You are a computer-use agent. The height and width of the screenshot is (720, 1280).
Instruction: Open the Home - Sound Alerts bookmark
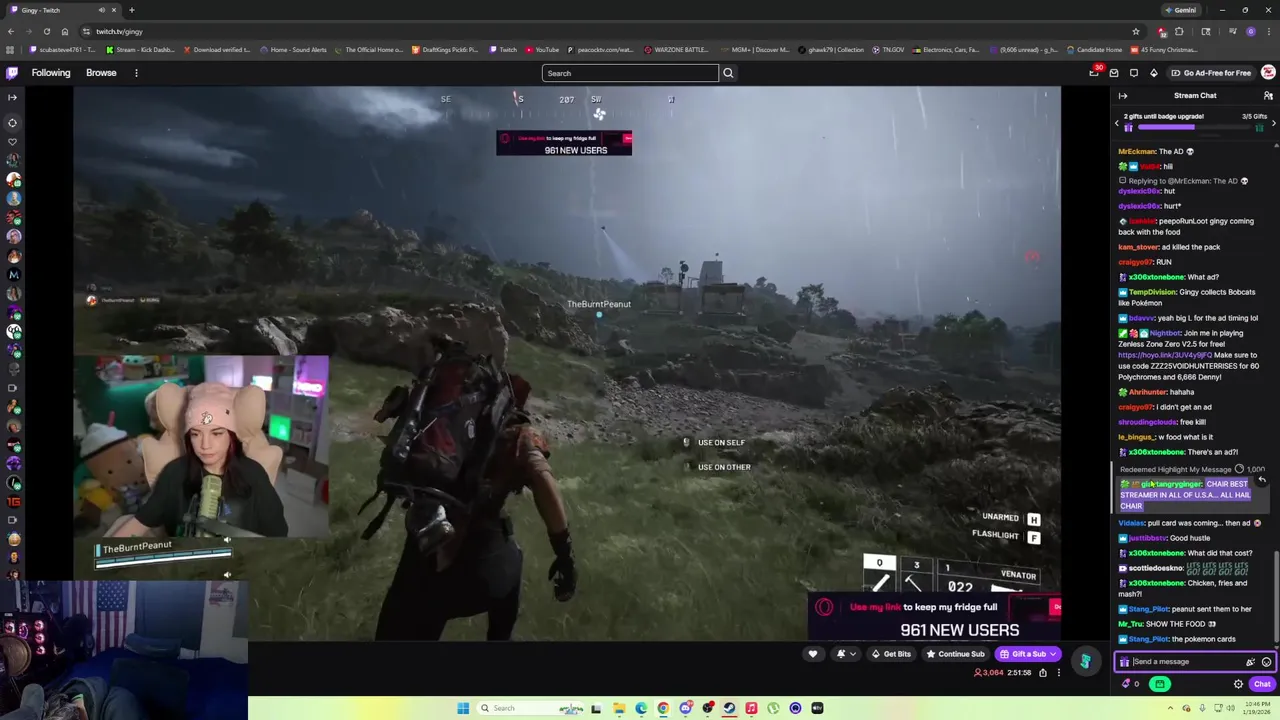(292, 50)
